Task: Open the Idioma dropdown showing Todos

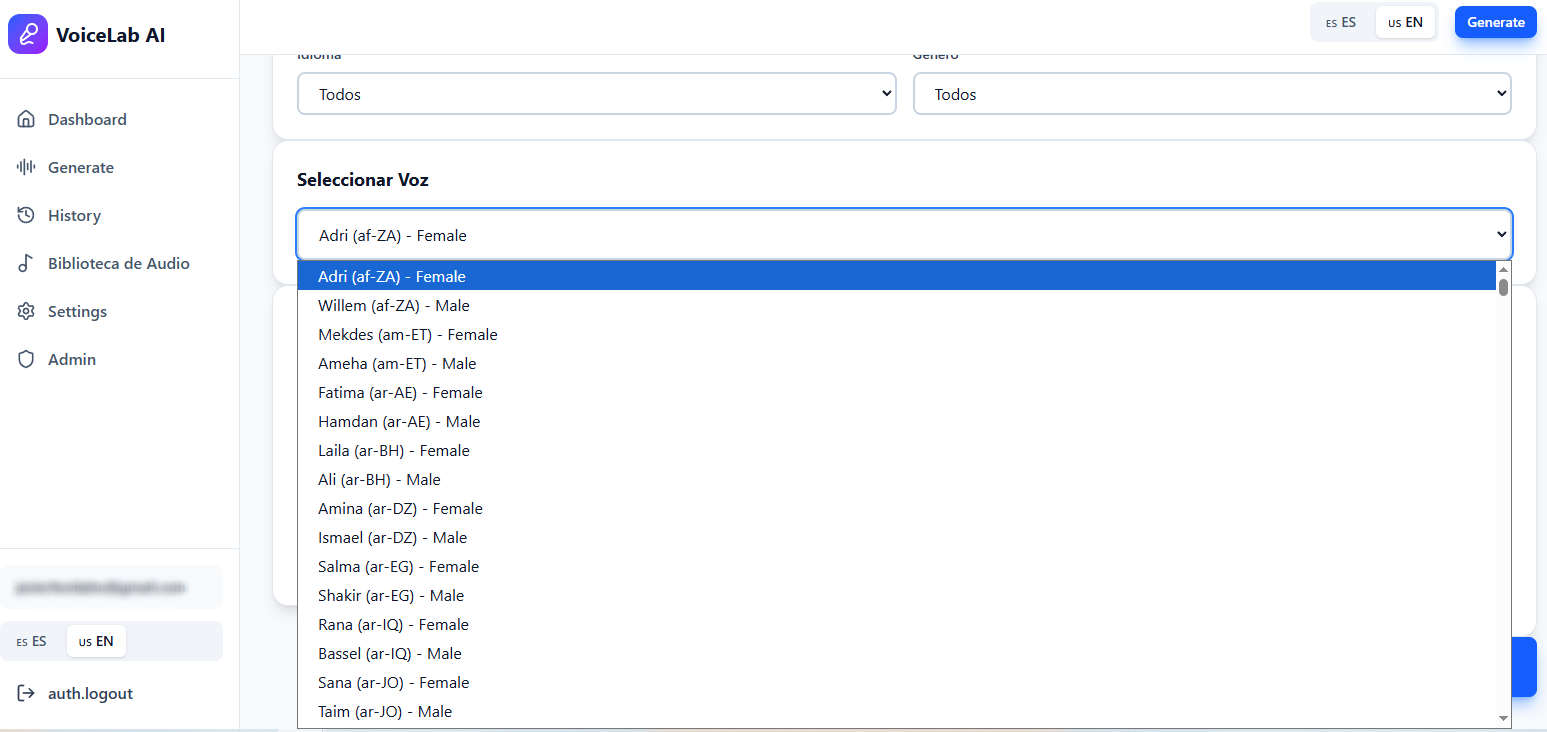Action: [x=596, y=92]
